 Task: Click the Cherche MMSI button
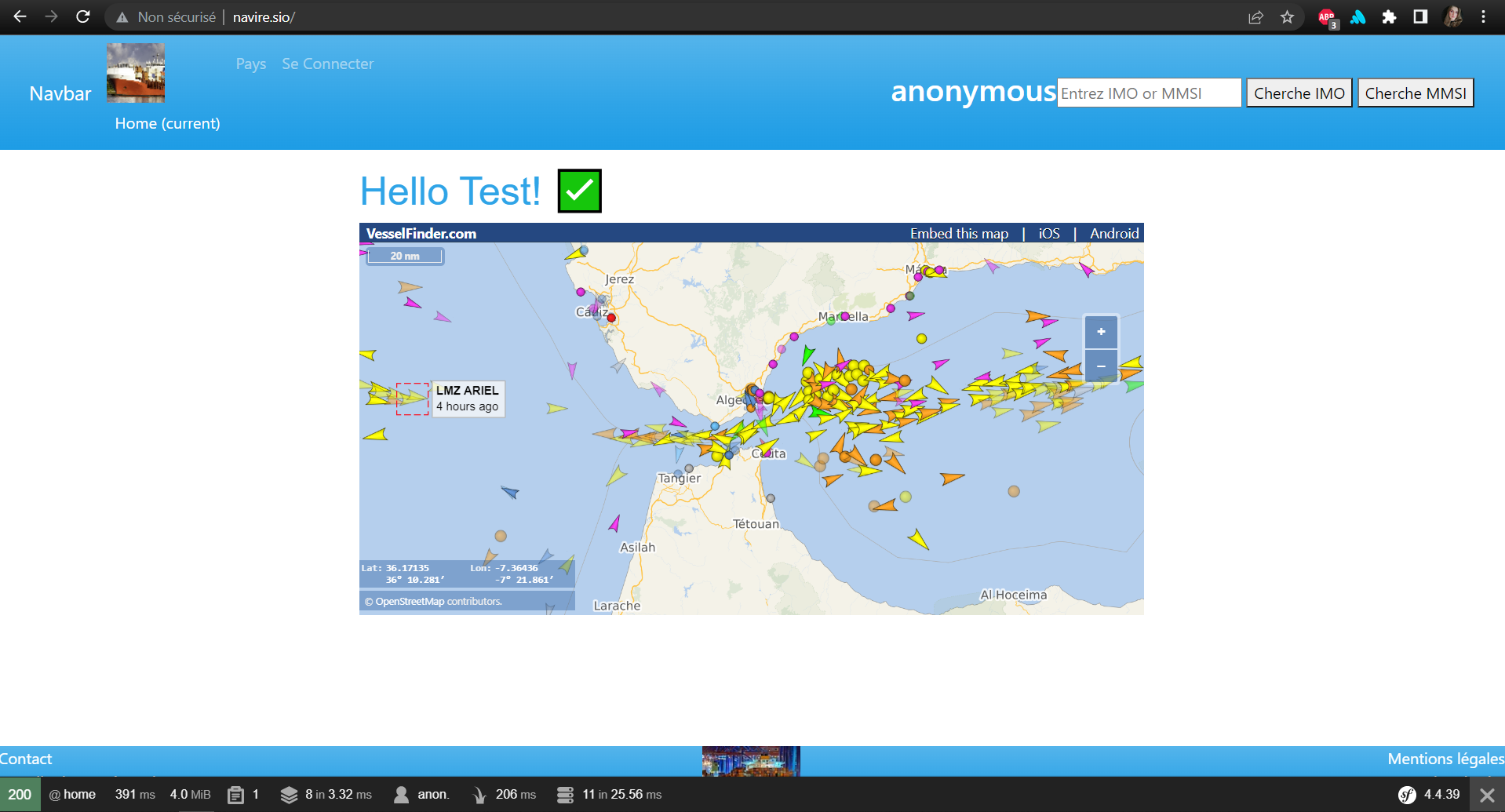1416,93
